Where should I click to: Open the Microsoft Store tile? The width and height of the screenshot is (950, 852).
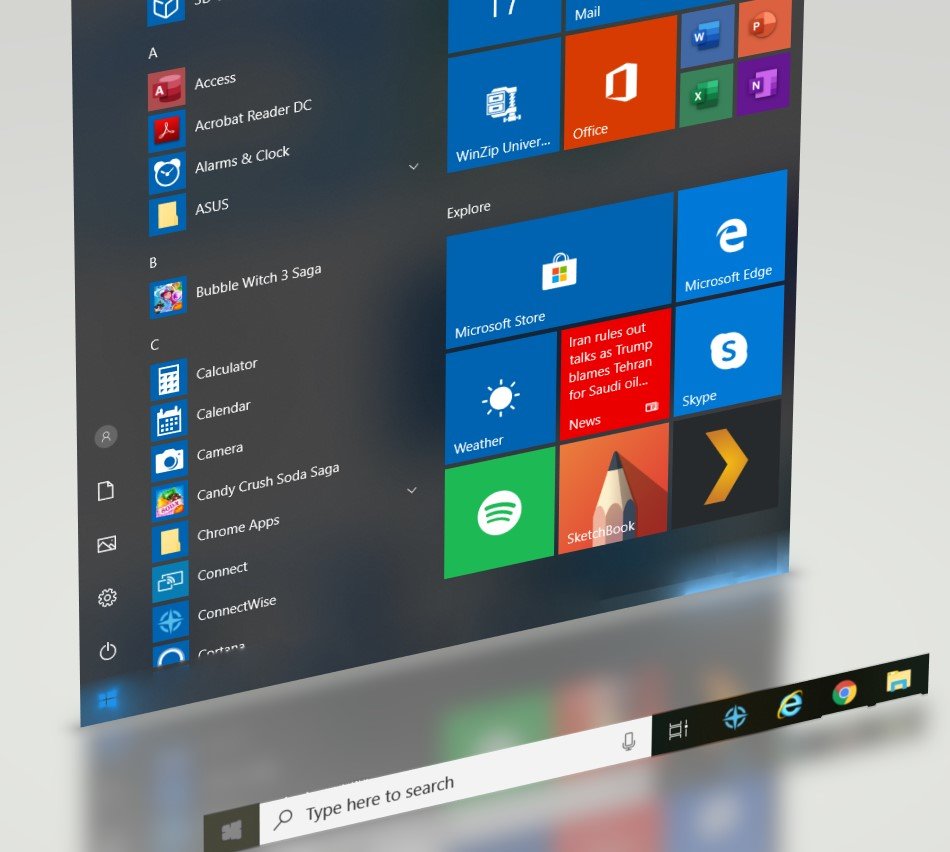[x=557, y=270]
